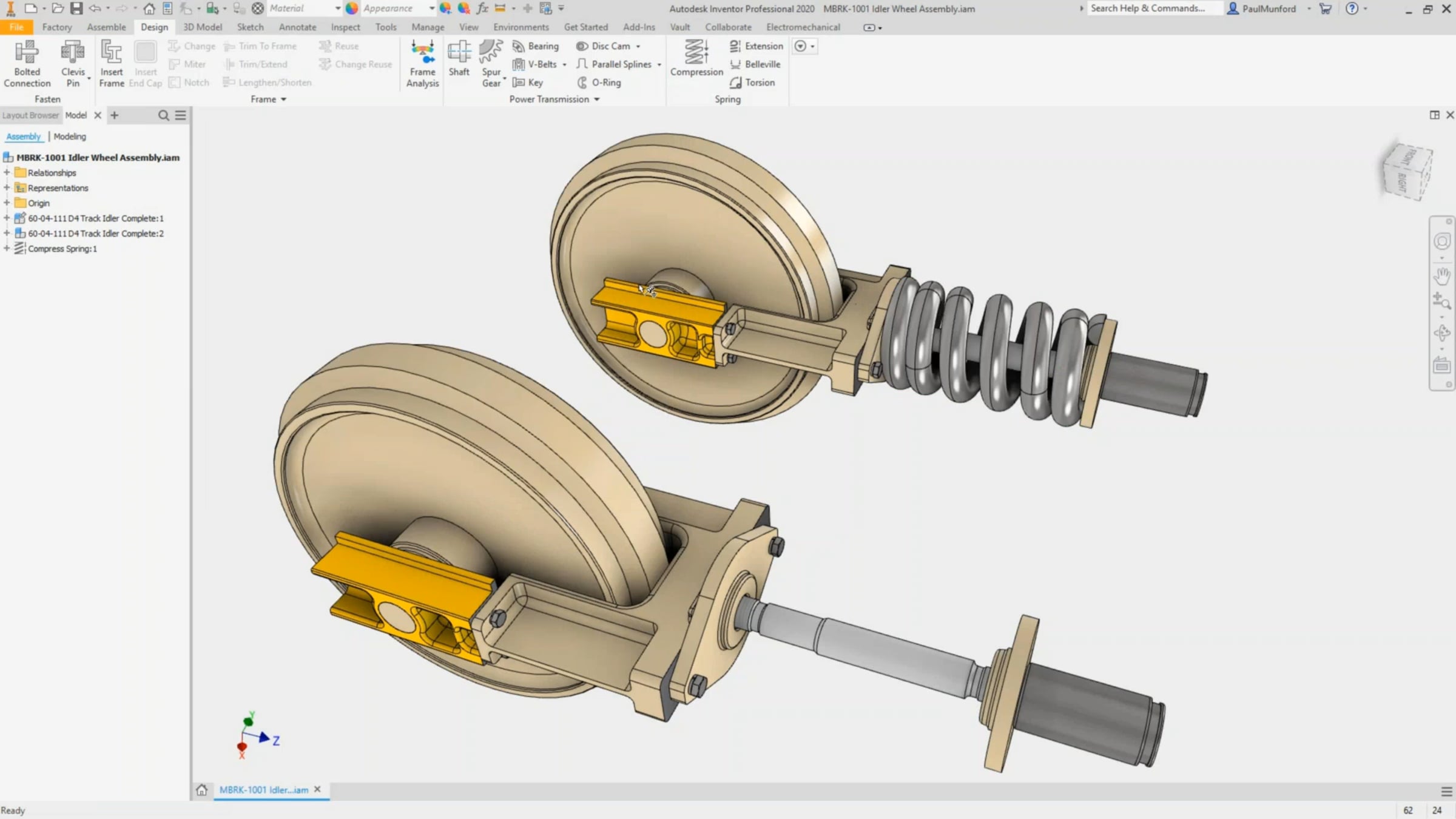Click the Full Navigation Wheel icon
Image resolution: width=1456 pixels, height=819 pixels.
tap(1442, 241)
